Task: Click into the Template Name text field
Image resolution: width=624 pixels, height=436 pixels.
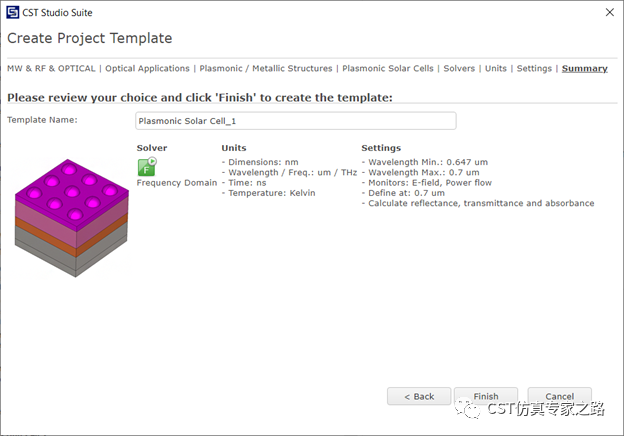Action: coord(295,121)
